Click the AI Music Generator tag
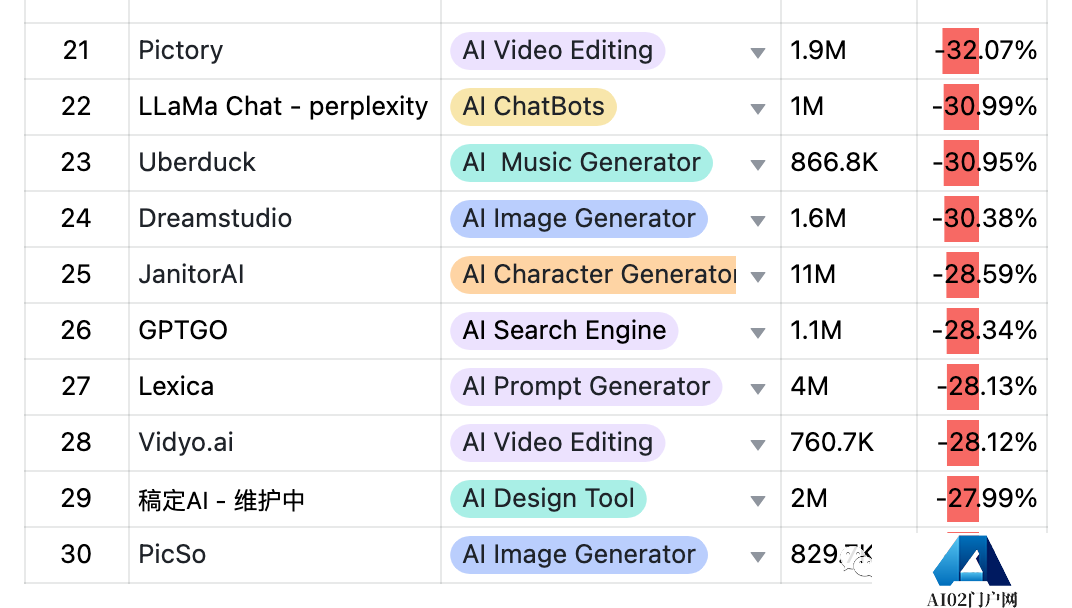This screenshot has height=608, width=1072. pos(581,163)
